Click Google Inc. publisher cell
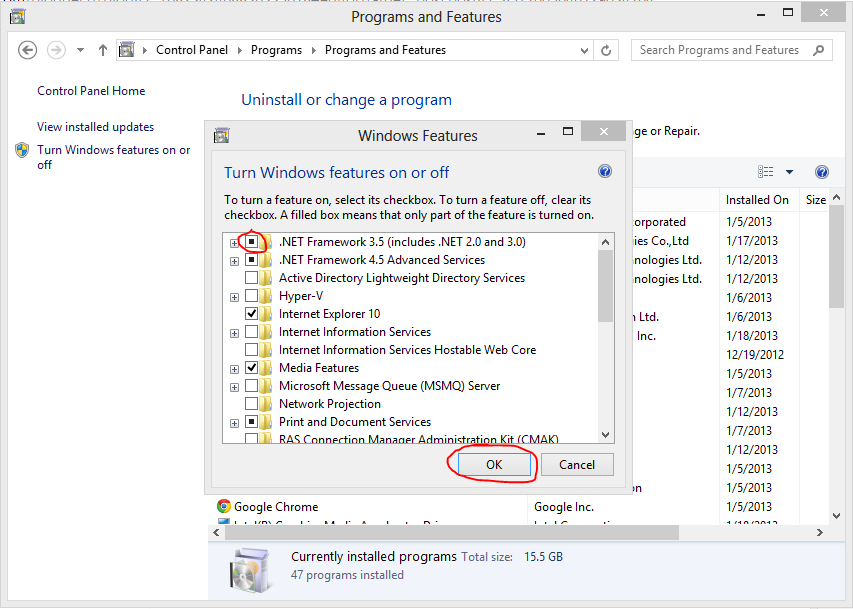The width and height of the screenshot is (853, 609). coord(564,507)
